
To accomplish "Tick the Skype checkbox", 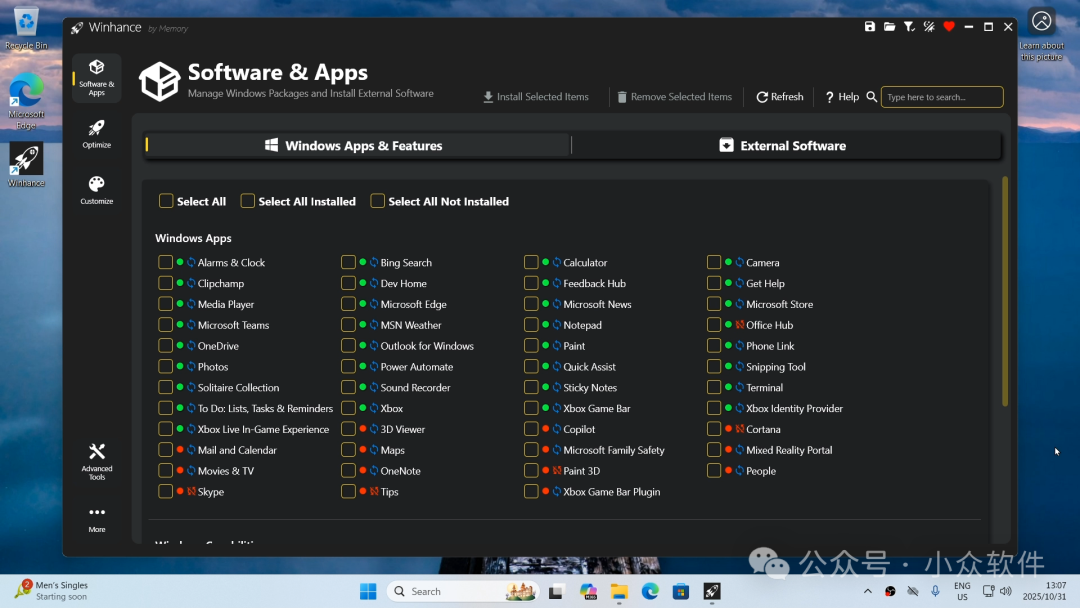I will 165,492.
